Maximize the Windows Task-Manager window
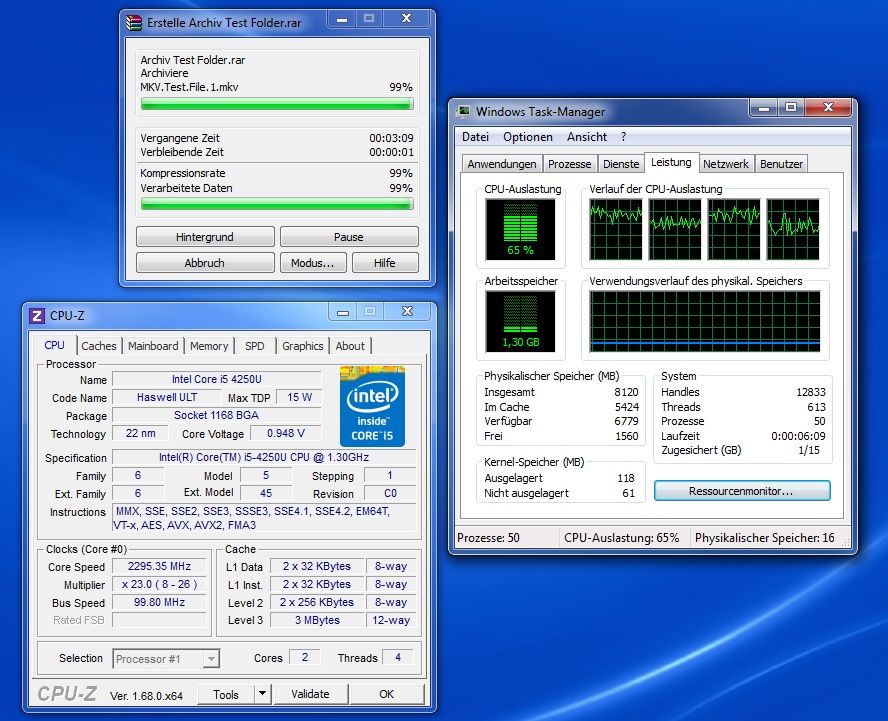Screen dimensions: 888x721 click(x=791, y=106)
